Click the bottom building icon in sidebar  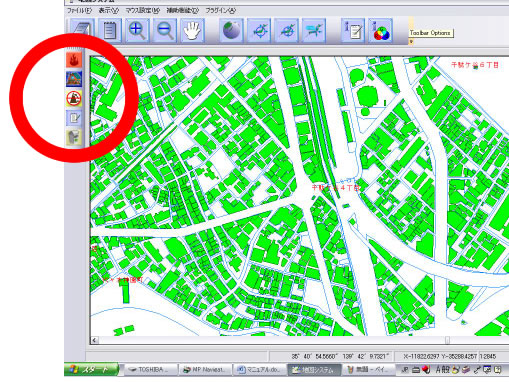click(x=74, y=137)
